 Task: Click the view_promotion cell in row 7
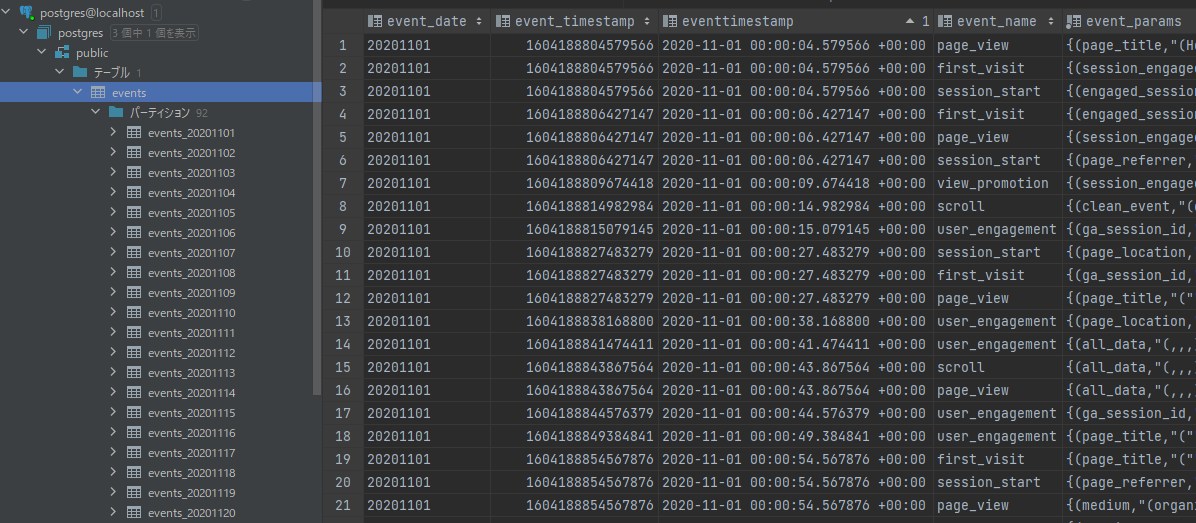tap(998, 183)
